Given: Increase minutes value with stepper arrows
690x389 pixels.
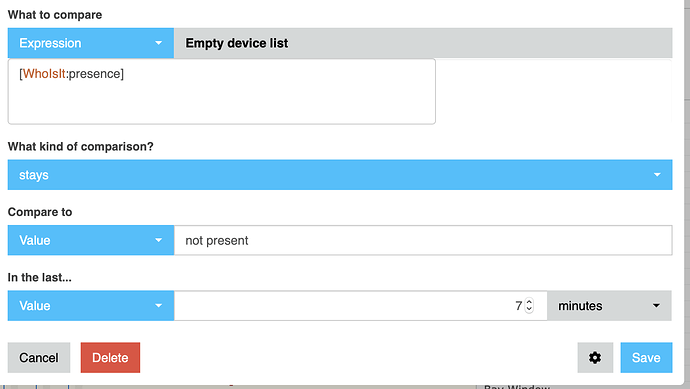Looking at the screenshot, I should [529, 302].
